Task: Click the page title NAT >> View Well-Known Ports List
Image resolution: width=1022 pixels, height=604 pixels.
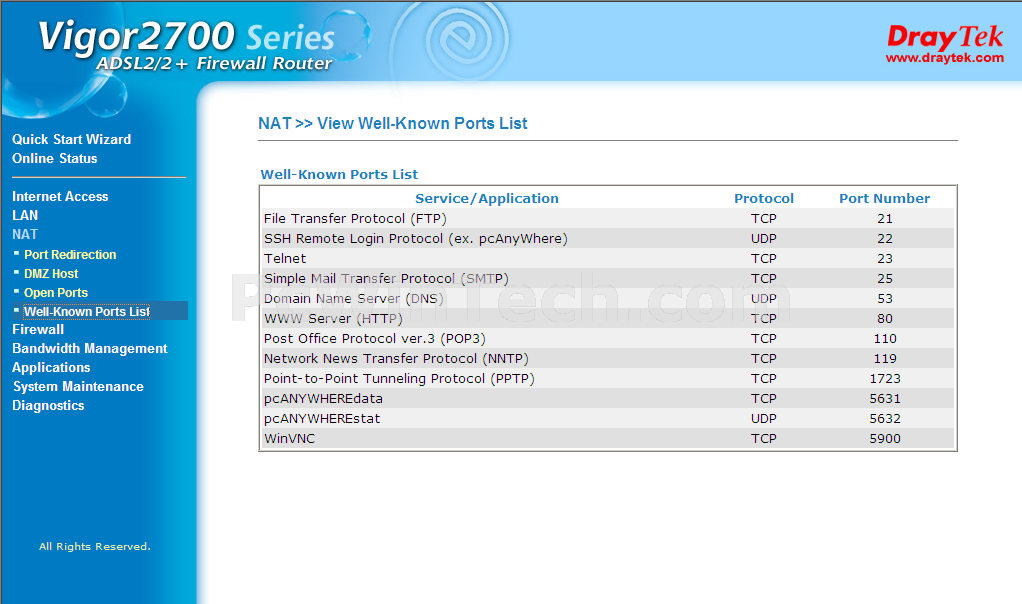Action: 392,123
